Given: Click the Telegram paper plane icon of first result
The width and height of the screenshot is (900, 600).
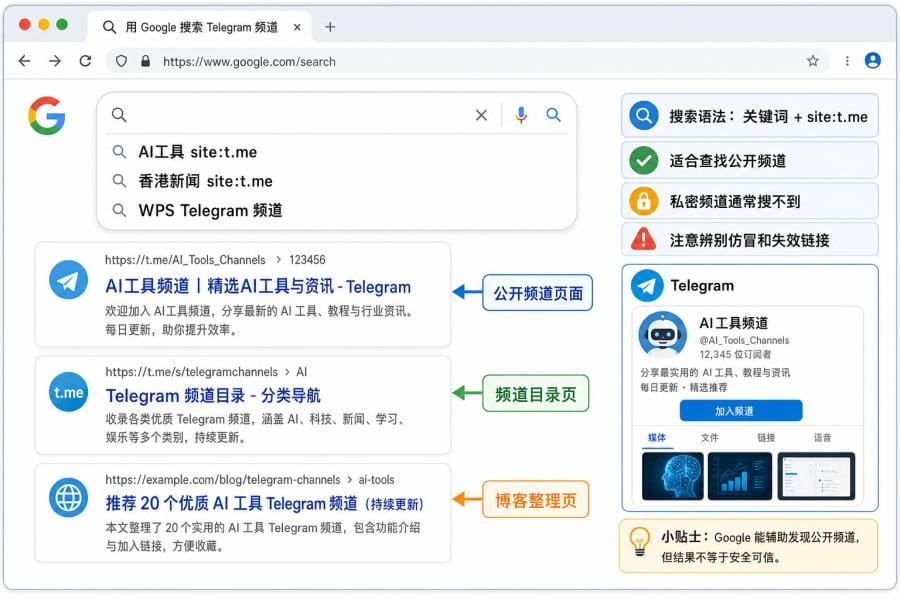Looking at the screenshot, I should pos(68,280).
